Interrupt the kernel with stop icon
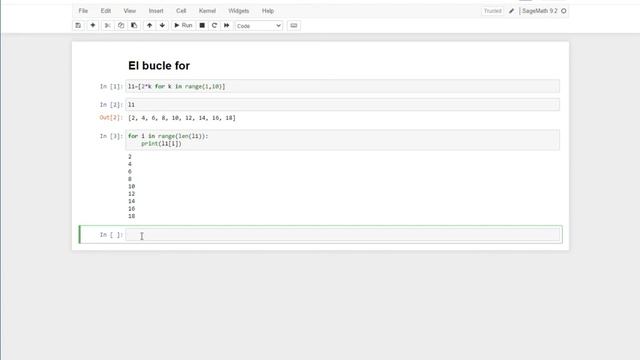640x360 pixels. (202, 25)
